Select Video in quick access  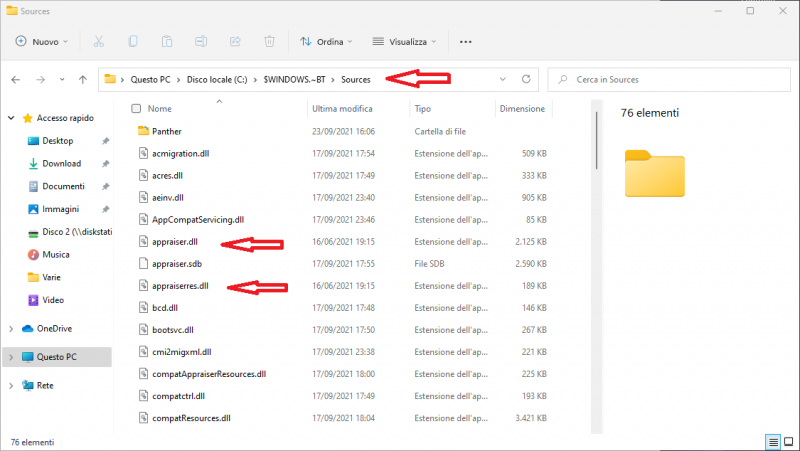pos(53,300)
